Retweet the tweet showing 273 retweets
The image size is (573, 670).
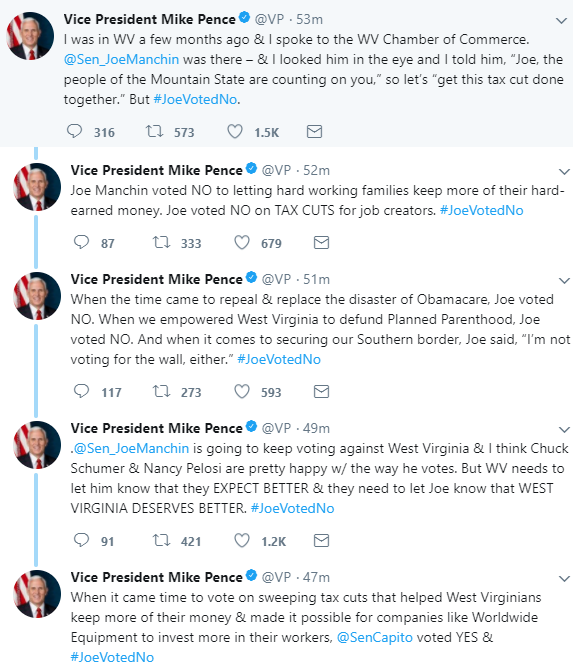pos(162,391)
